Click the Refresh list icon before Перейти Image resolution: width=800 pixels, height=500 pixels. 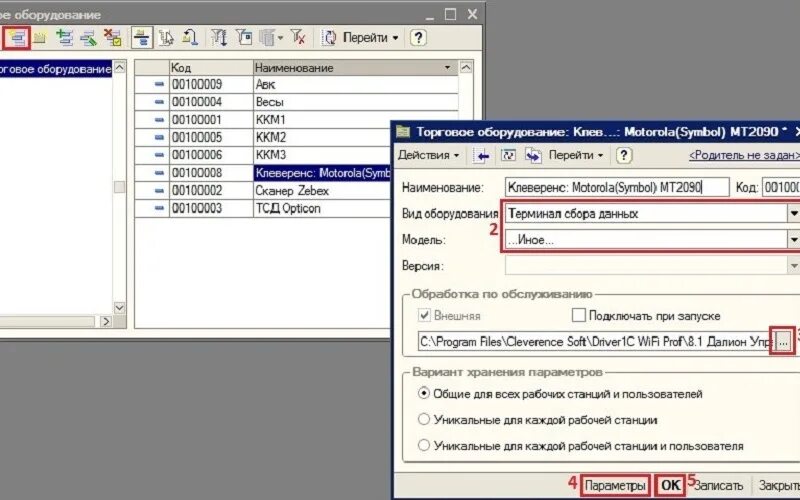click(x=330, y=38)
